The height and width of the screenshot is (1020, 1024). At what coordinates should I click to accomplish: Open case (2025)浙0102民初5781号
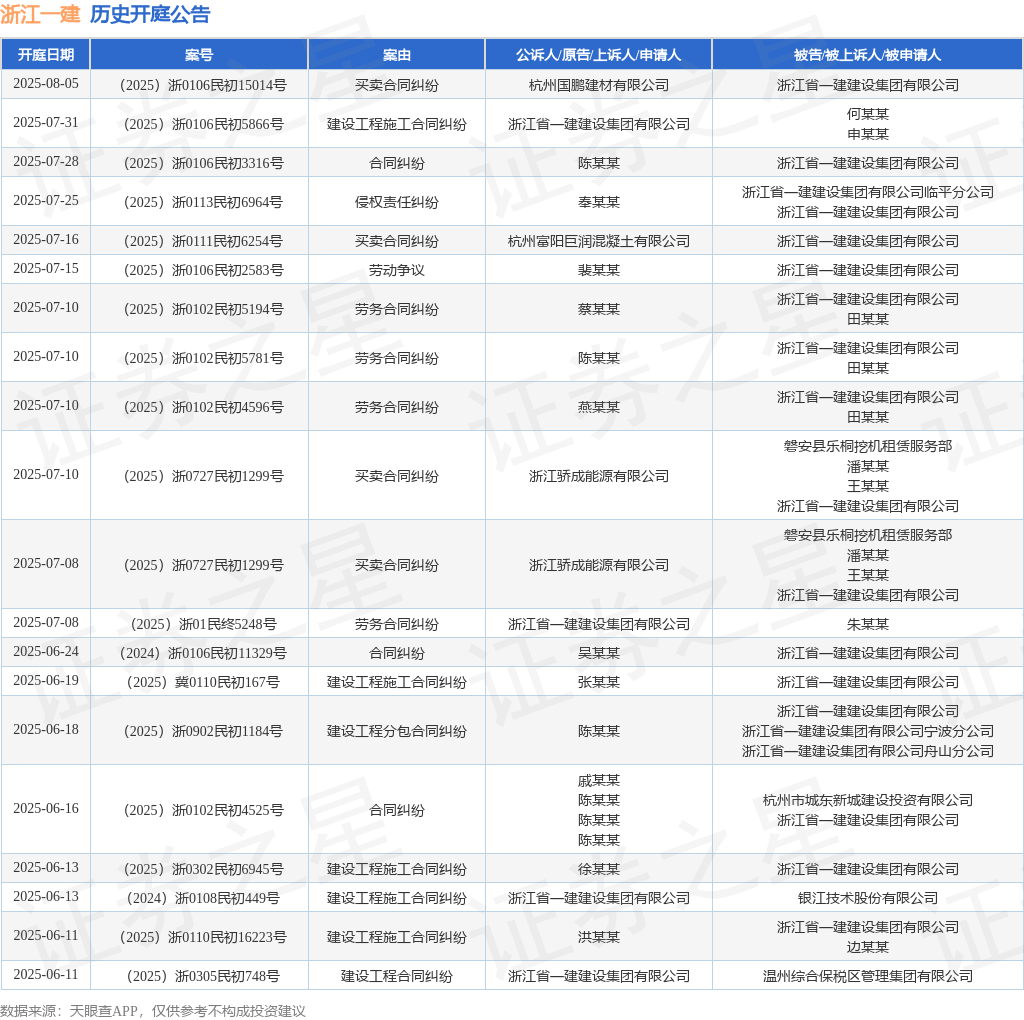203,358
